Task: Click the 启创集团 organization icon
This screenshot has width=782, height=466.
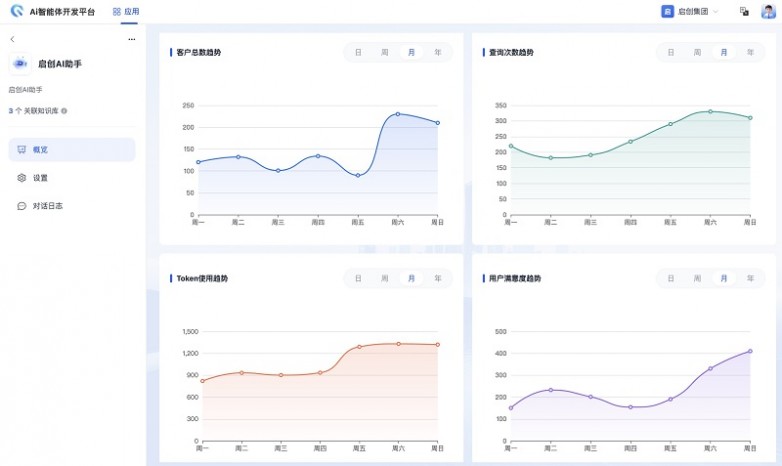Action: [667, 11]
